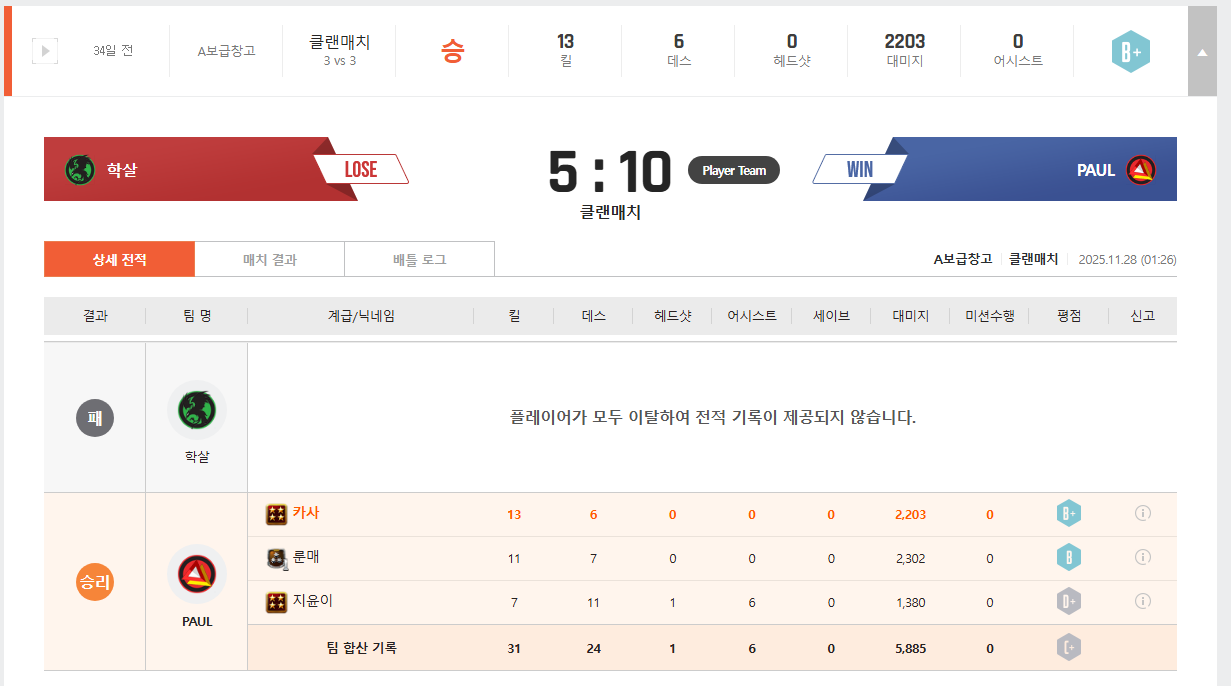The image size is (1231, 686).
Task: Click the D+ grade badge for 지윤이
Action: pos(1069,602)
